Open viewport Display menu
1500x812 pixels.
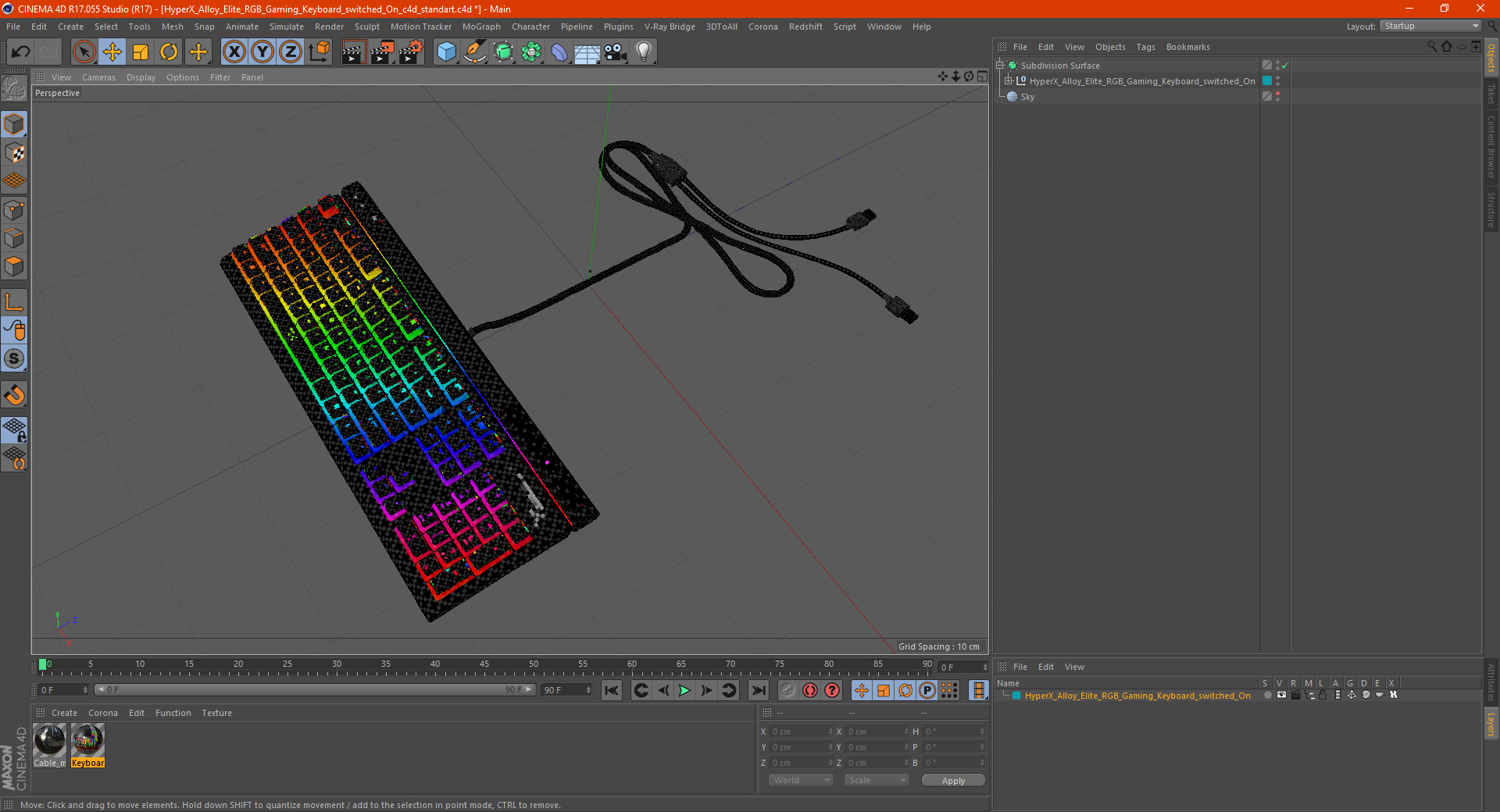point(141,77)
